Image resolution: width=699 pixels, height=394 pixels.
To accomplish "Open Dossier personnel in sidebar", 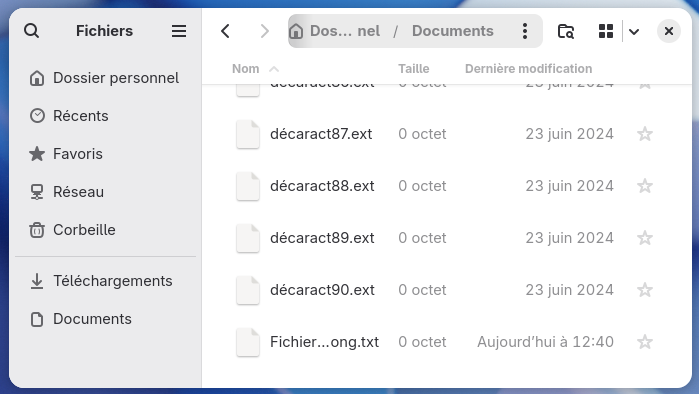I will (106, 78).
